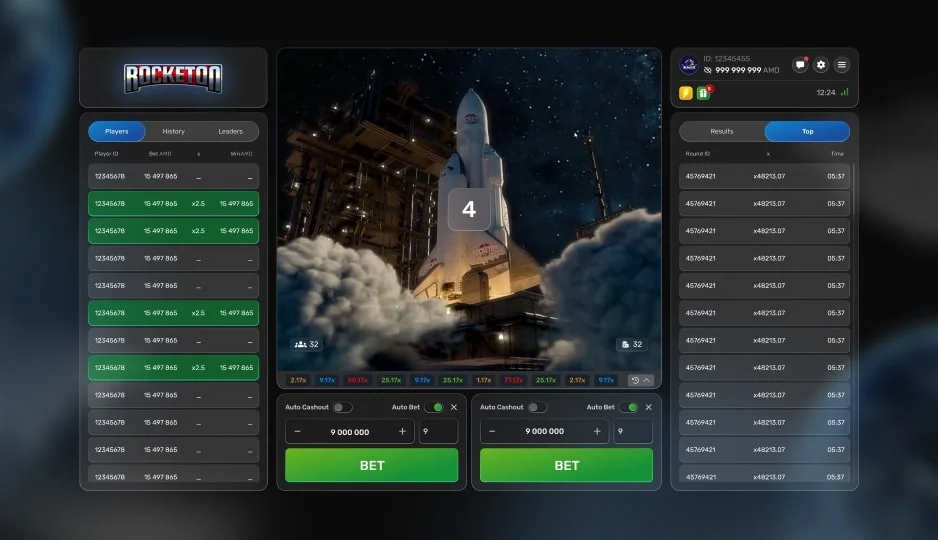Click the '999 999 999 AMD' balance

point(747,71)
